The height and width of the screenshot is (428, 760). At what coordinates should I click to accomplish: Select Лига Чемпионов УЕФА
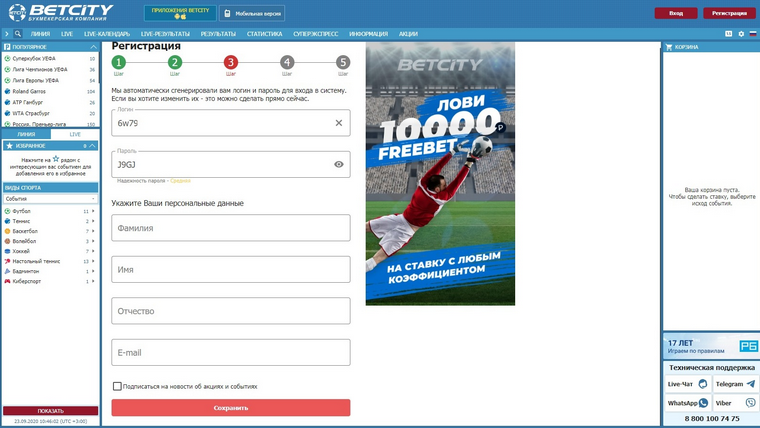coord(40,69)
